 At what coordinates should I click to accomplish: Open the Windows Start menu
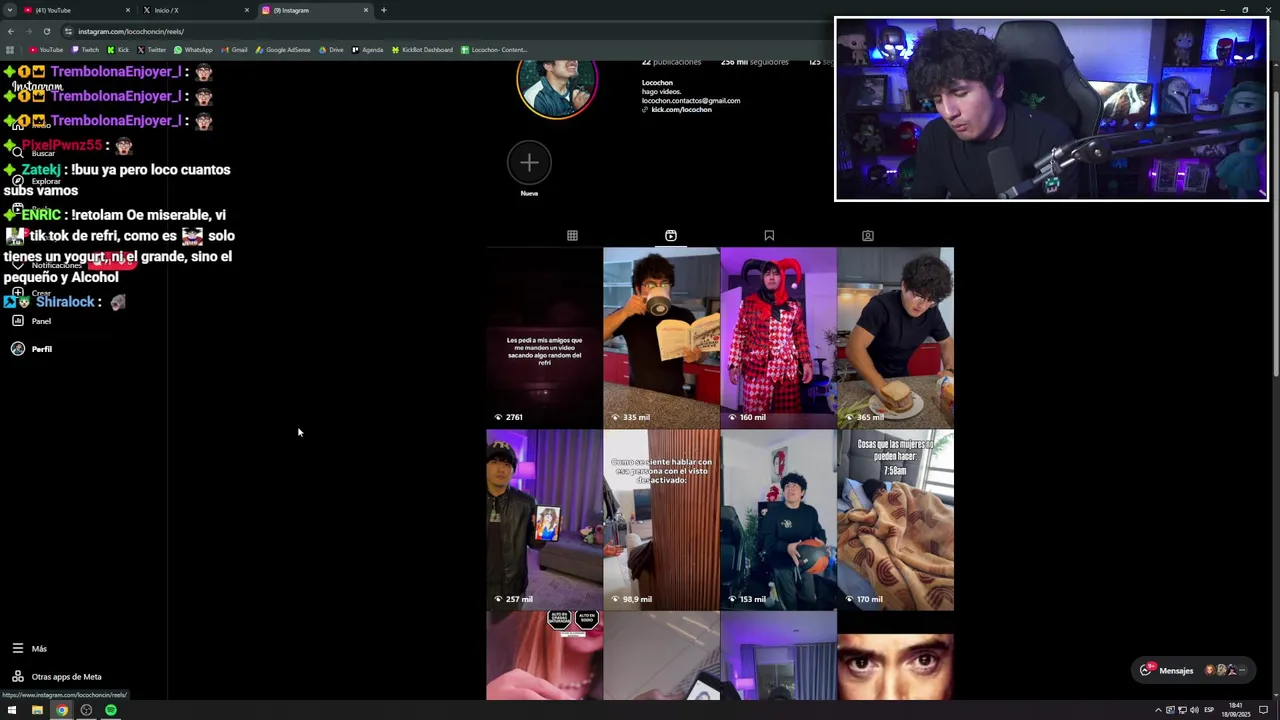[x=12, y=710]
